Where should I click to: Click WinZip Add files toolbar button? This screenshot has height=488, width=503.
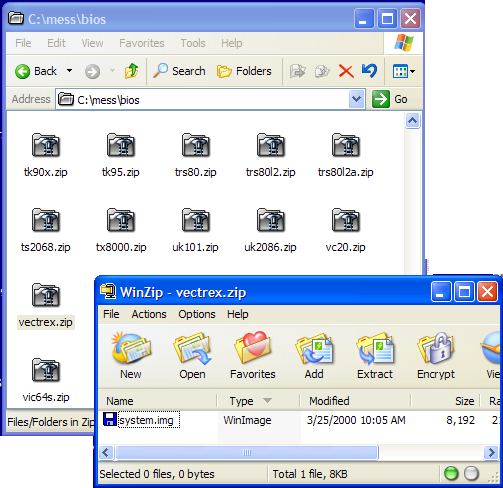click(314, 356)
